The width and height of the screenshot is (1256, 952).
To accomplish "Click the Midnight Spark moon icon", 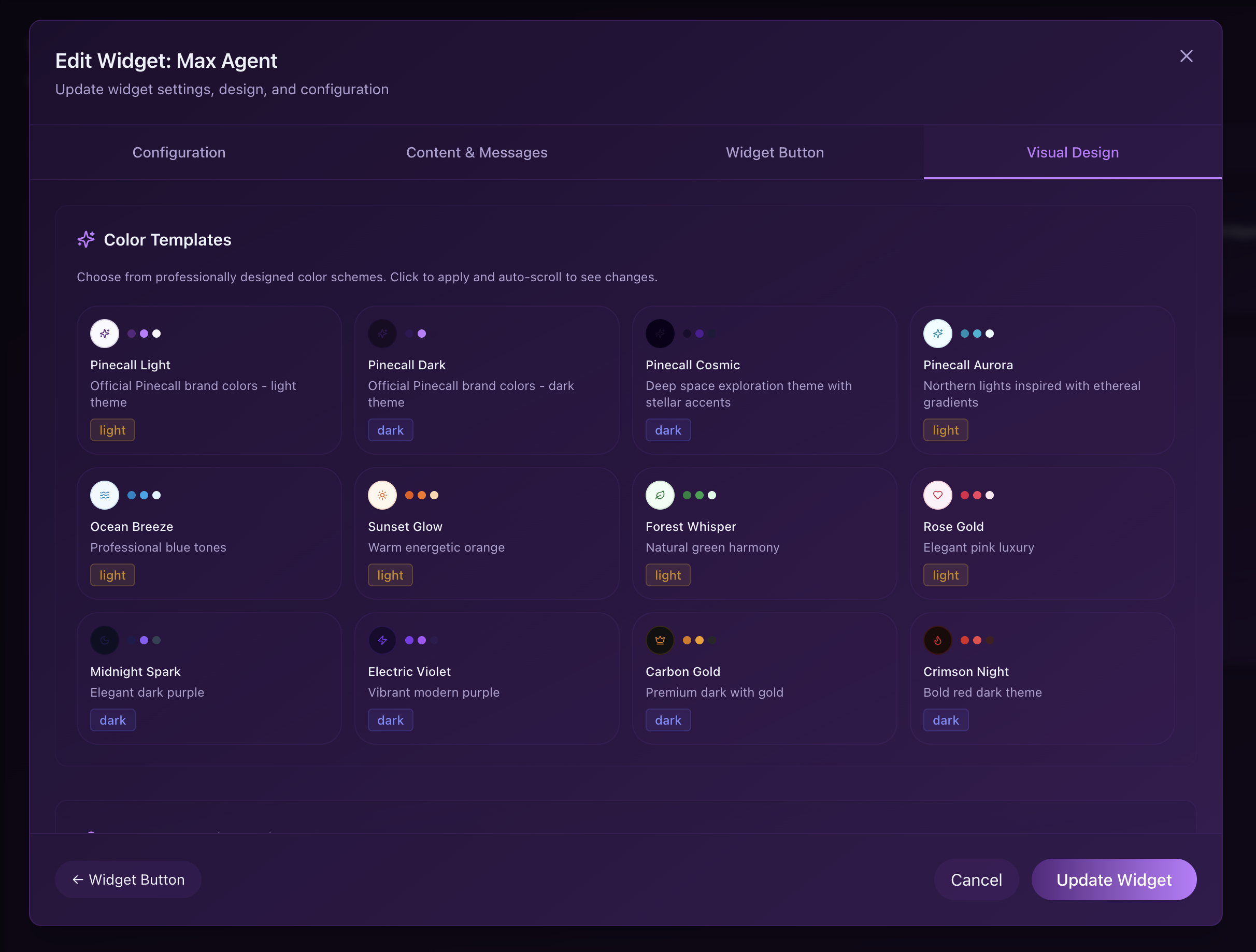I will coord(105,640).
